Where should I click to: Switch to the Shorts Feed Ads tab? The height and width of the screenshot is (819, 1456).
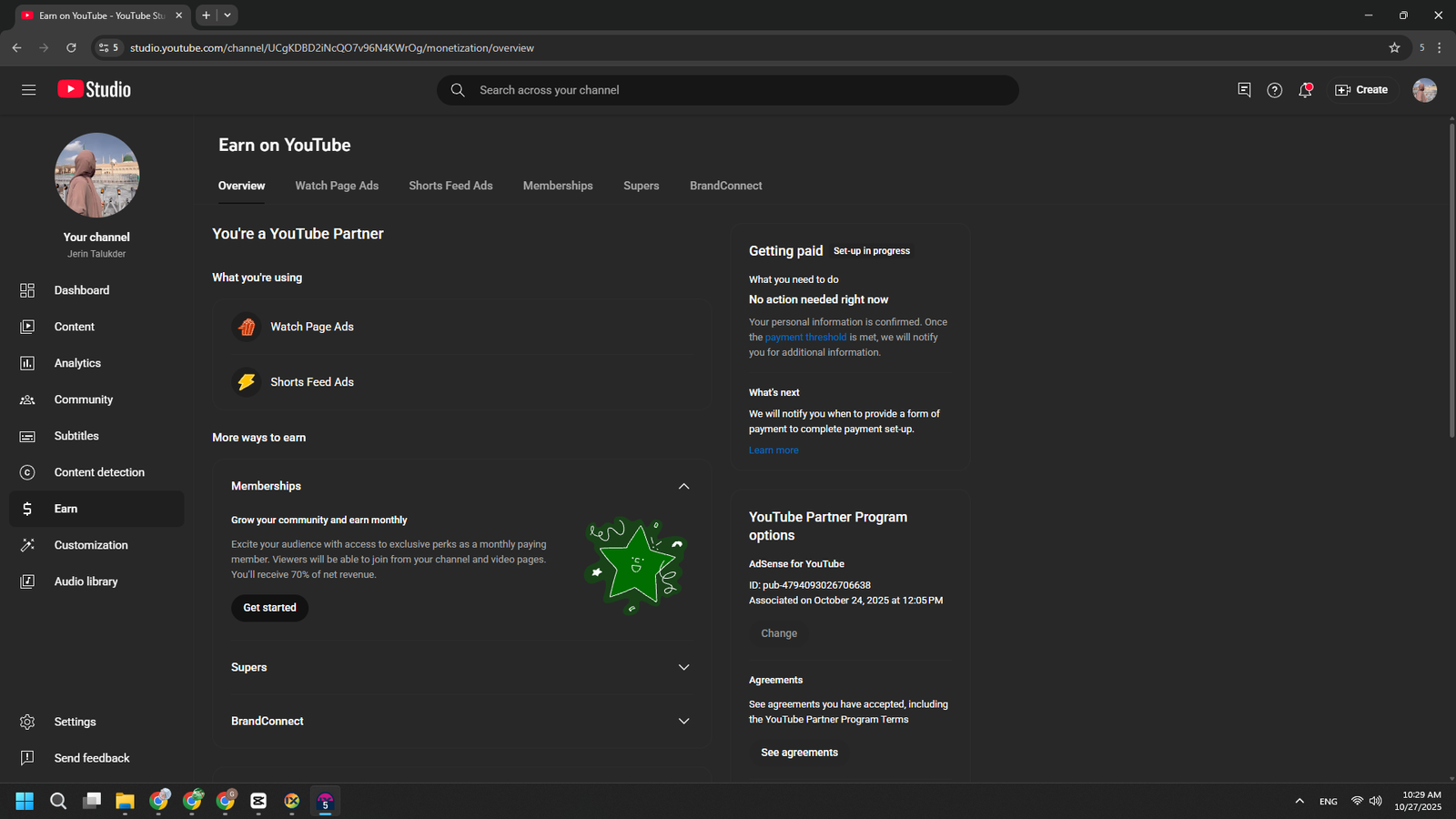(x=450, y=186)
